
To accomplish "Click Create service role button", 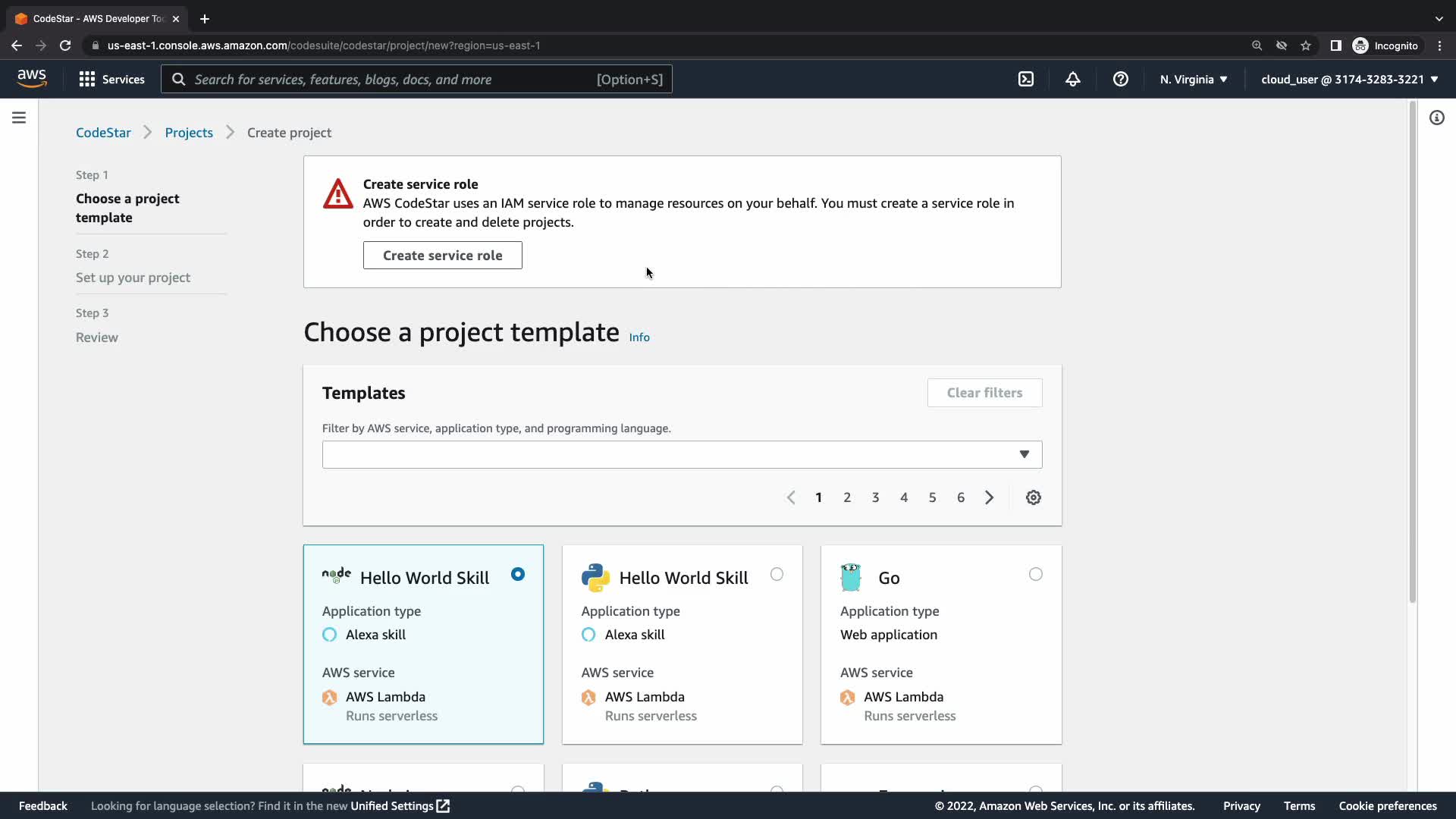I will coord(442,256).
